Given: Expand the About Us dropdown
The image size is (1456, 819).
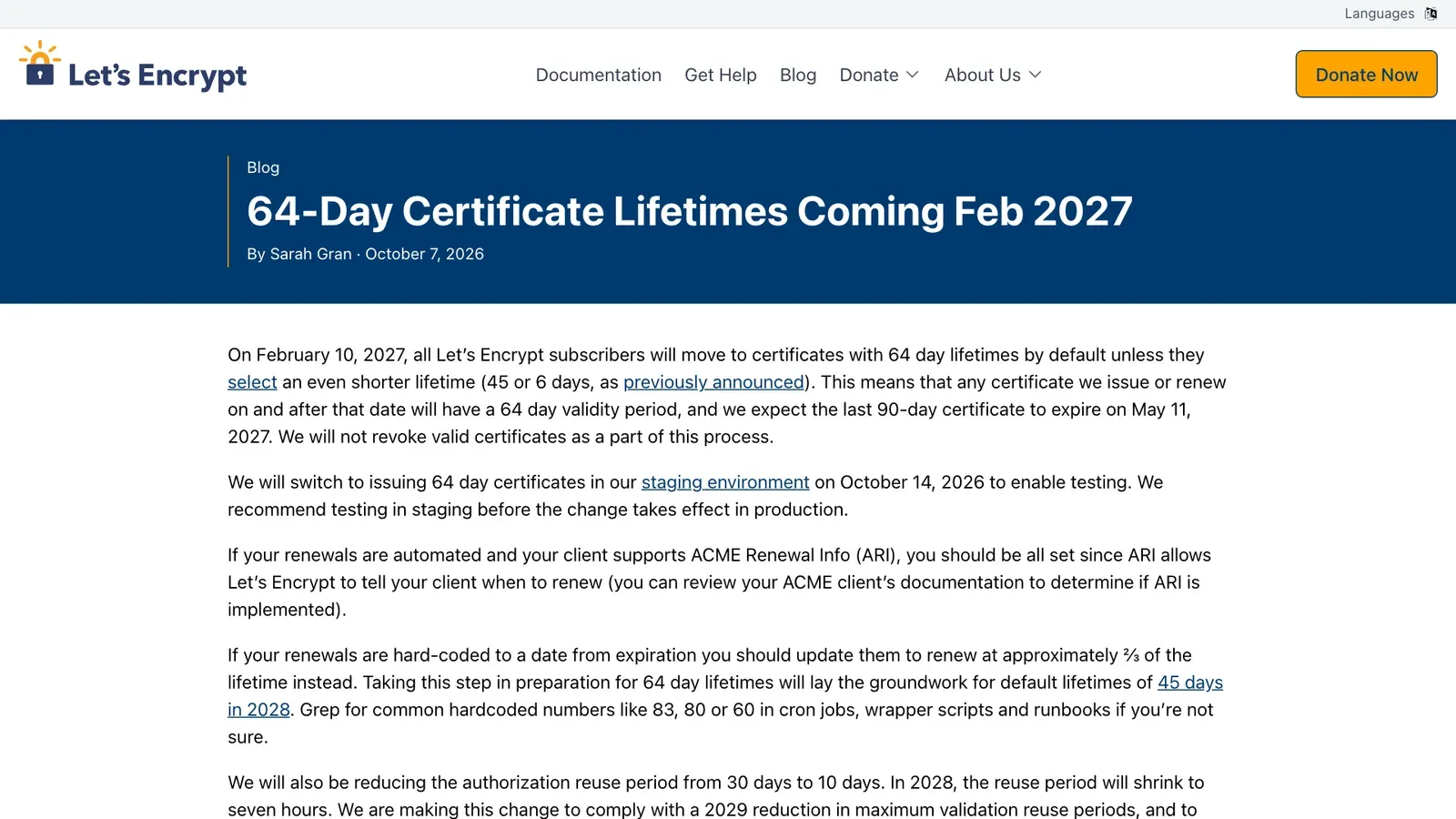Looking at the screenshot, I should (x=993, y=75).
